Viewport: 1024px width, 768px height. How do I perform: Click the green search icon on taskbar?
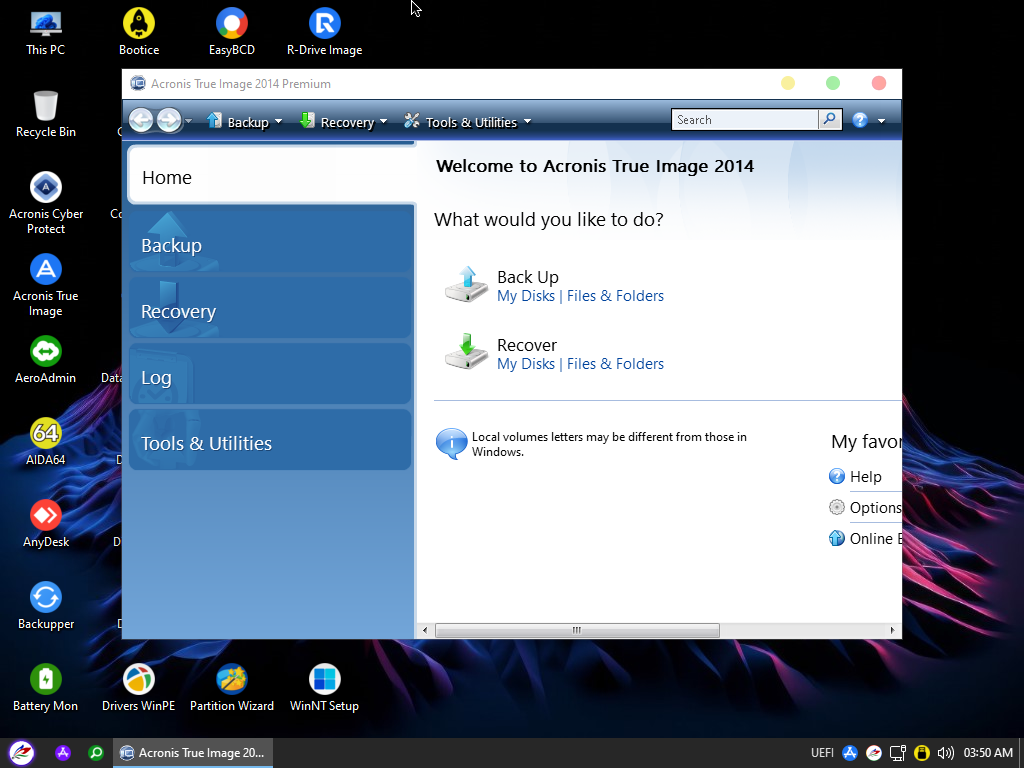(x=96, y=753)
